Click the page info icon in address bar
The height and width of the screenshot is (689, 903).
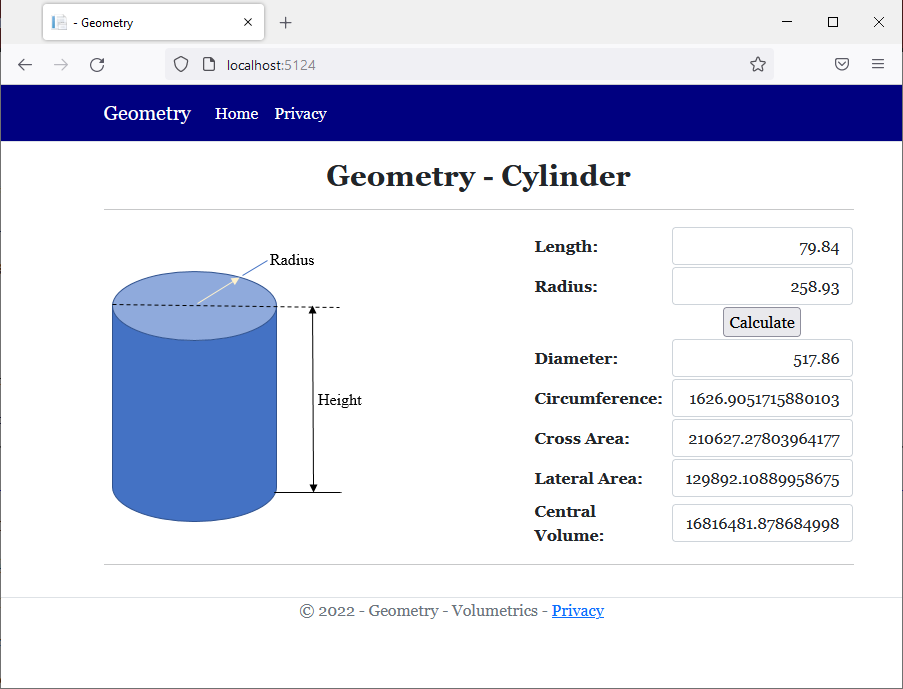tap(209, 65)
